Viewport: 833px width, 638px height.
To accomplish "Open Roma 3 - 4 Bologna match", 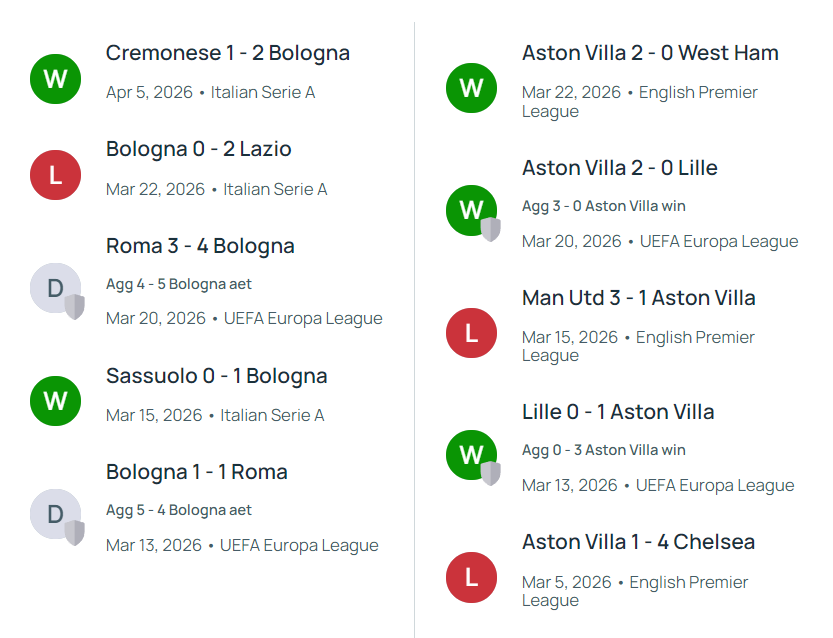I will [x=200, y=246].
